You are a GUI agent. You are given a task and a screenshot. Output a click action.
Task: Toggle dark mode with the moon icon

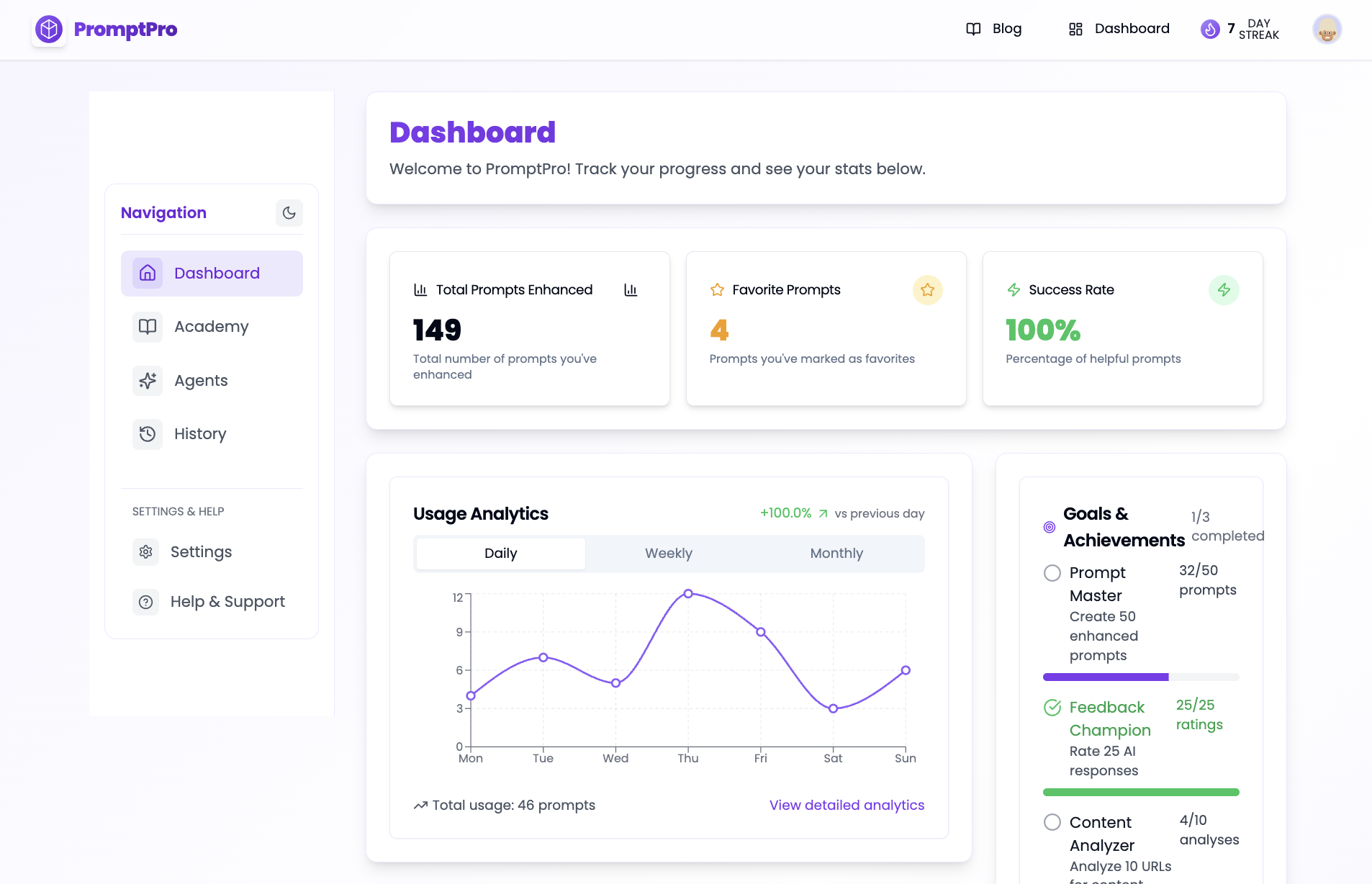click(289, 213)
